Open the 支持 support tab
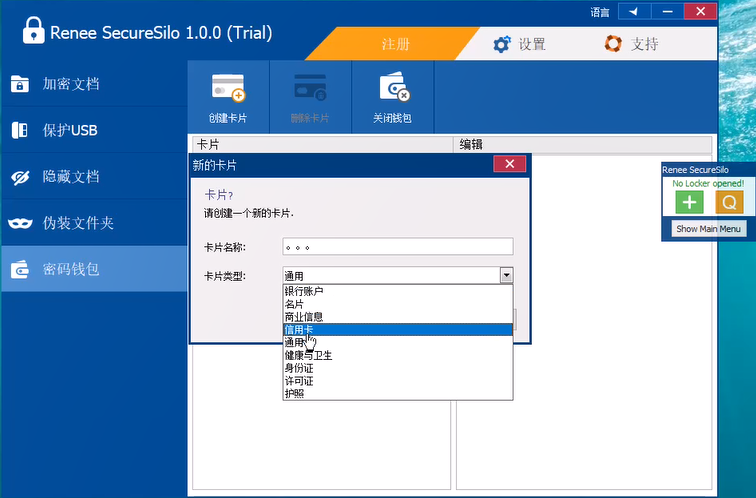 [632, 44]
